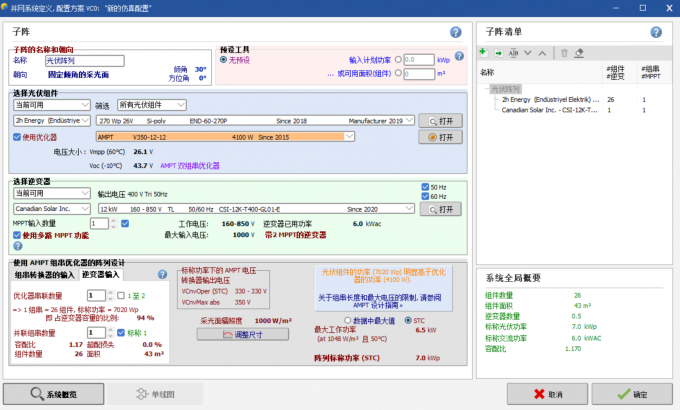680x410 pixels.
Task: Select the 无预设 radio option
Action: click(x=223, y=59)
